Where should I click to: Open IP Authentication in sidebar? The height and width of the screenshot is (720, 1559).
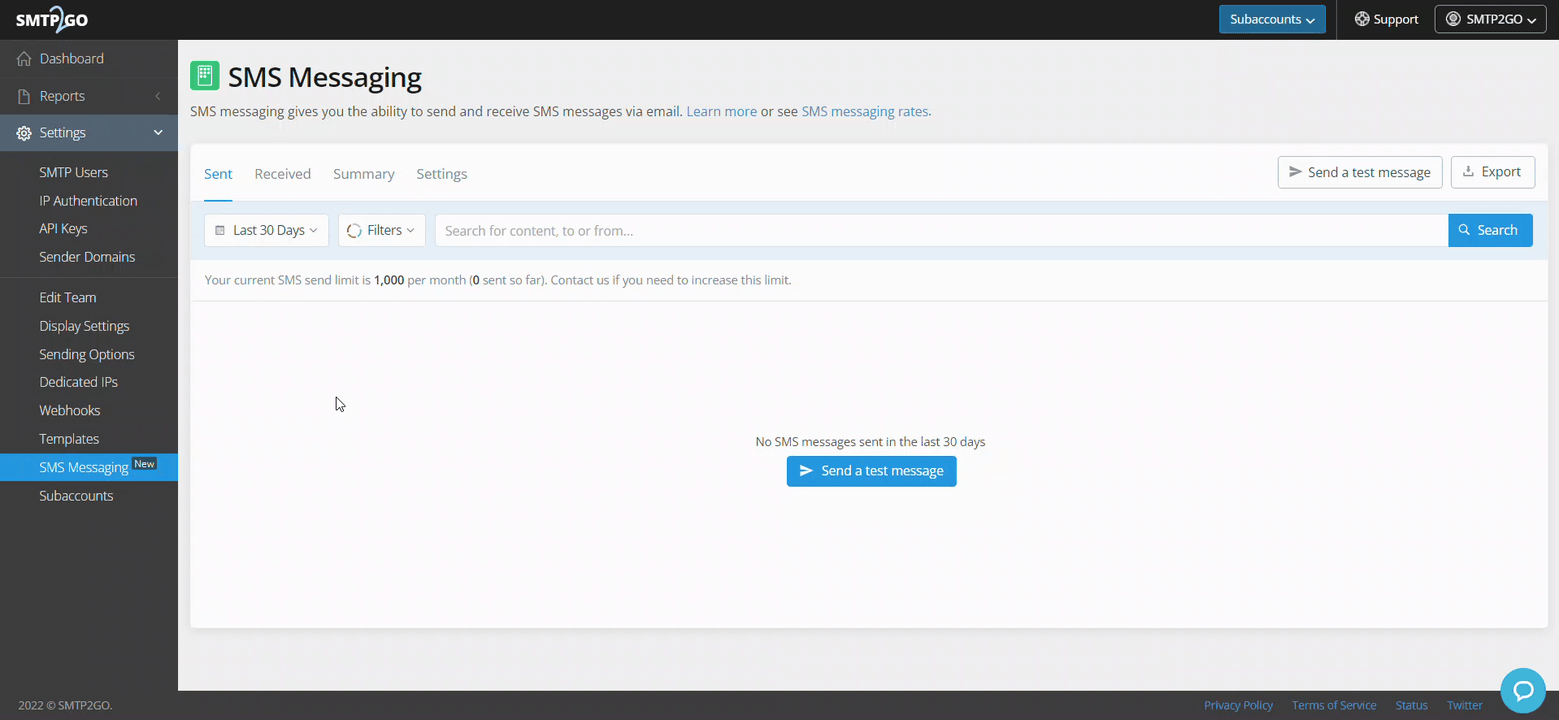tap(89, 201)
